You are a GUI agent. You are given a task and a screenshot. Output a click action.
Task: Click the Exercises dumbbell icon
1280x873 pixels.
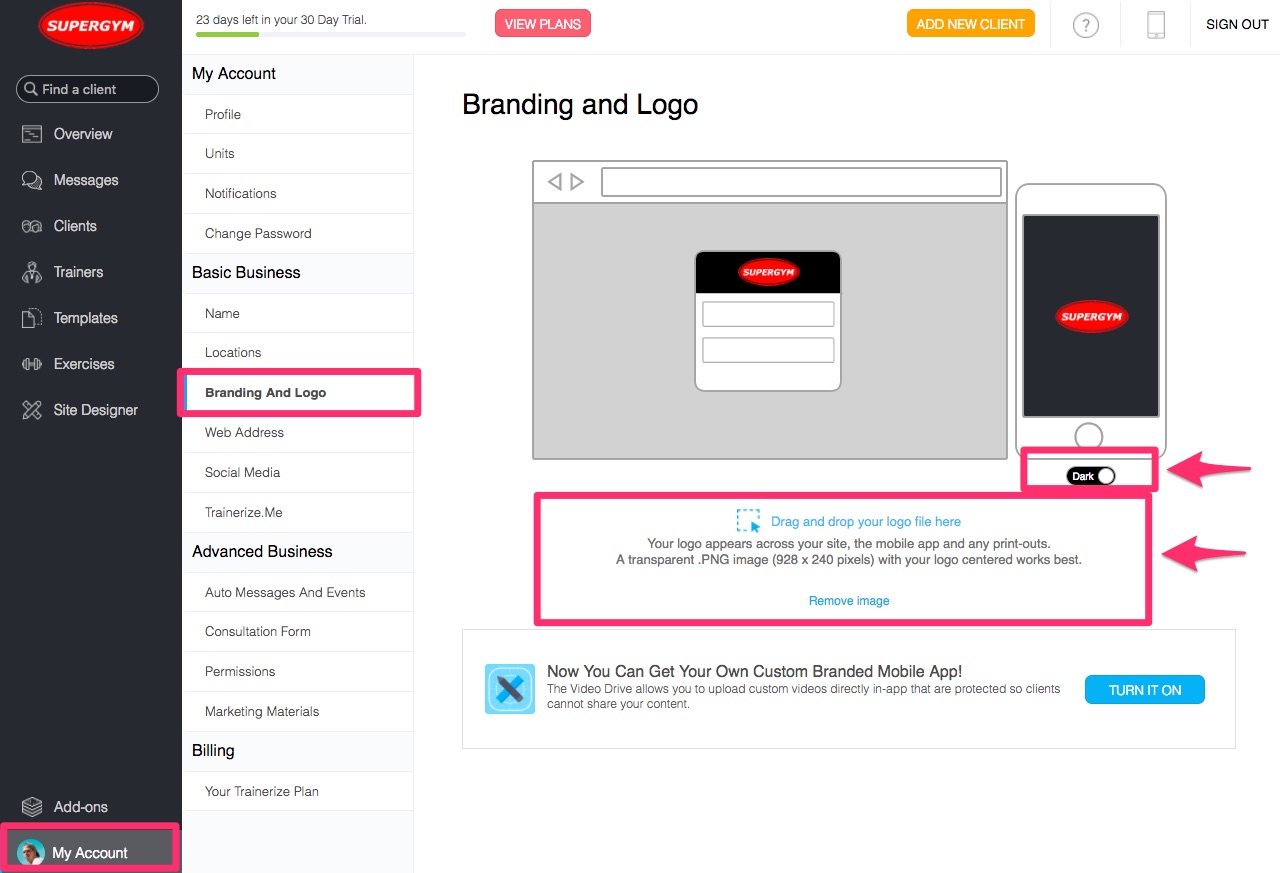(x=32, y=364)
